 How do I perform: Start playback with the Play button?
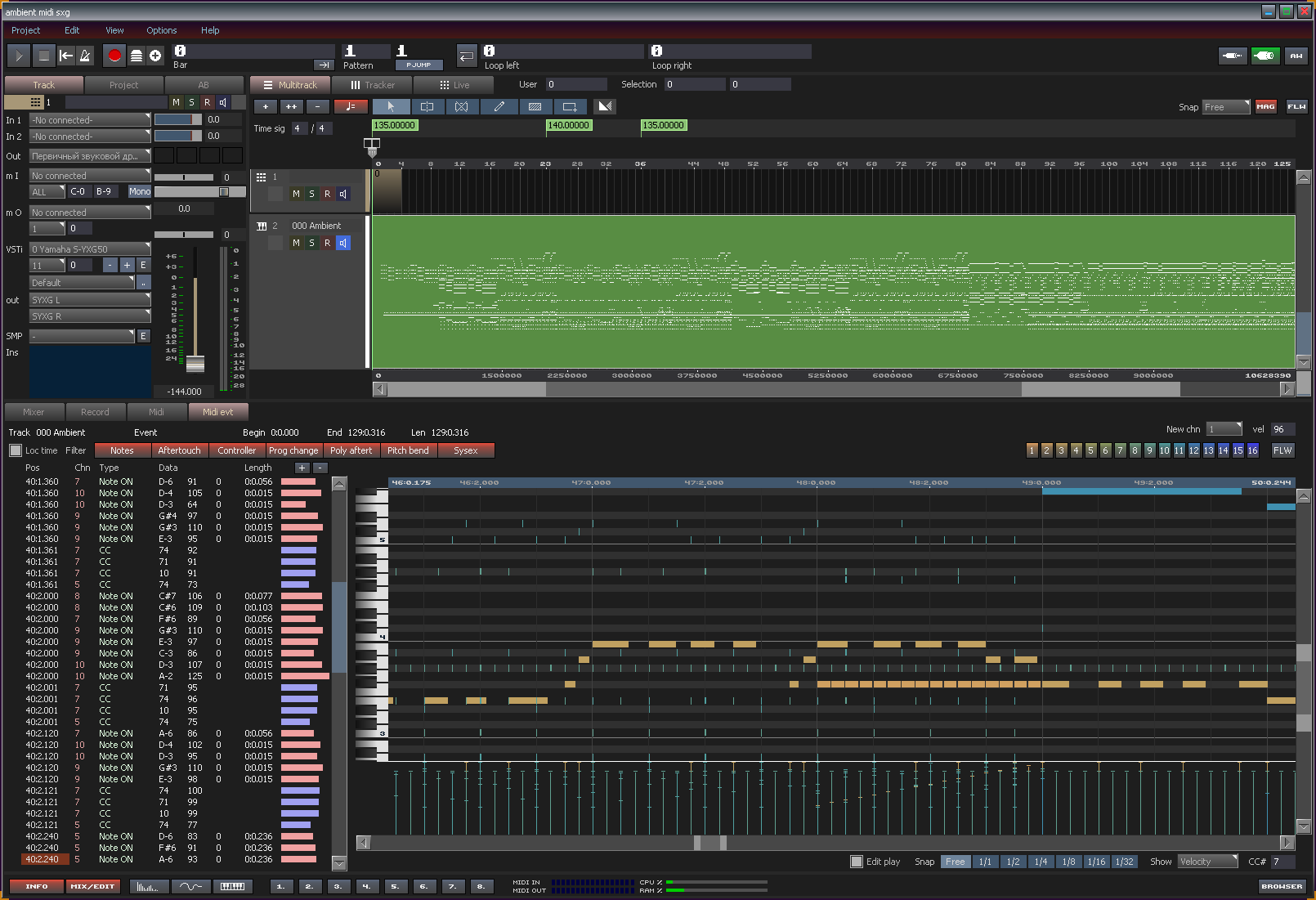(x=18, y=56)
